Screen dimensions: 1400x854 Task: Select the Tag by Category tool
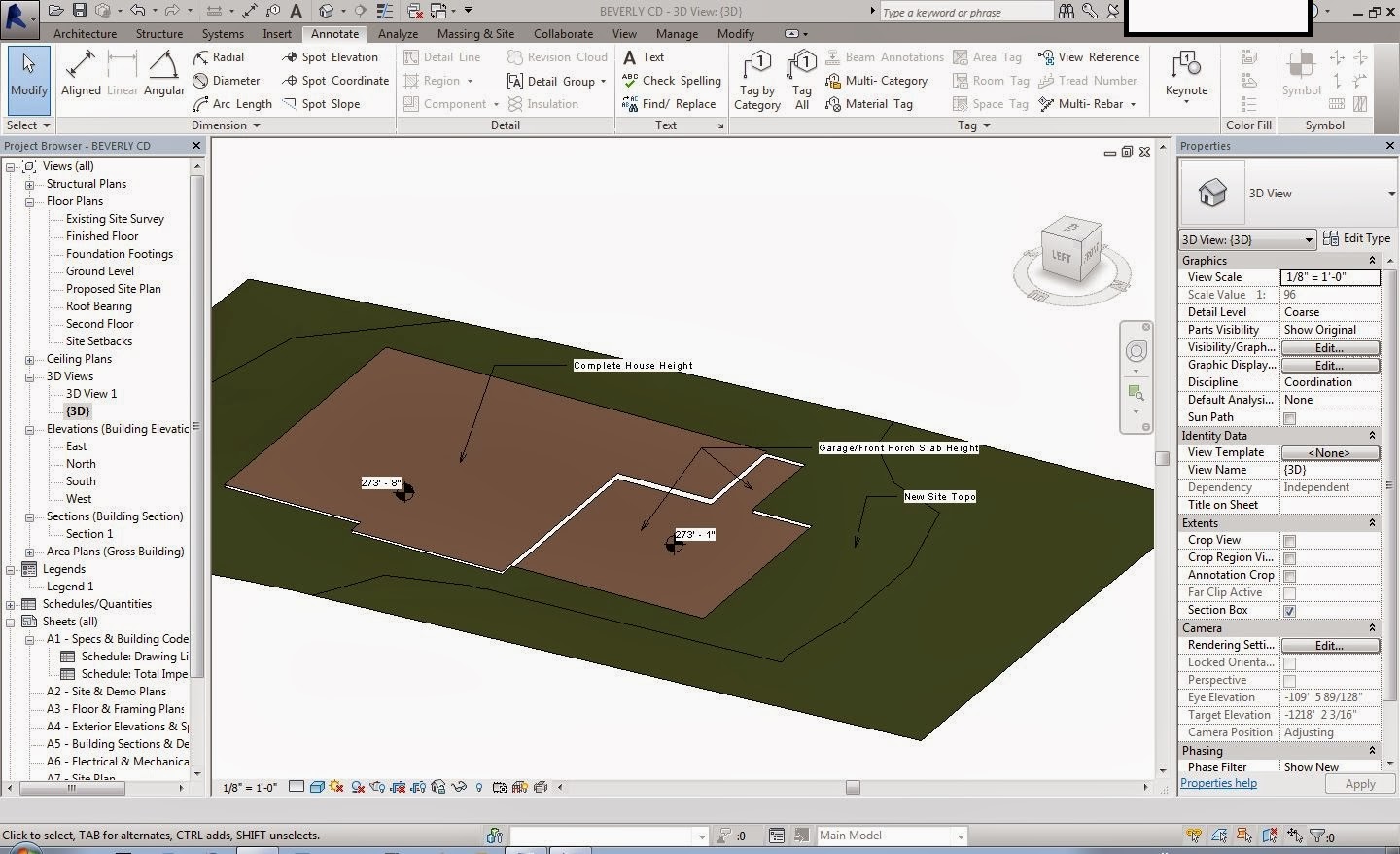click(757, 78)
